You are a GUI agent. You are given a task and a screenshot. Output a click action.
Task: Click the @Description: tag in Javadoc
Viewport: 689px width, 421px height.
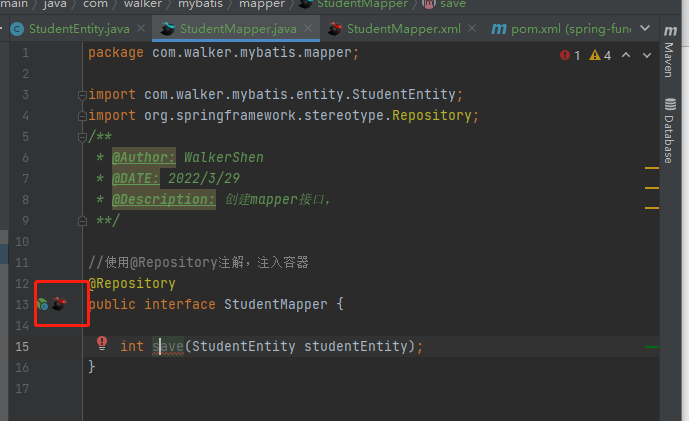point(163,200)
